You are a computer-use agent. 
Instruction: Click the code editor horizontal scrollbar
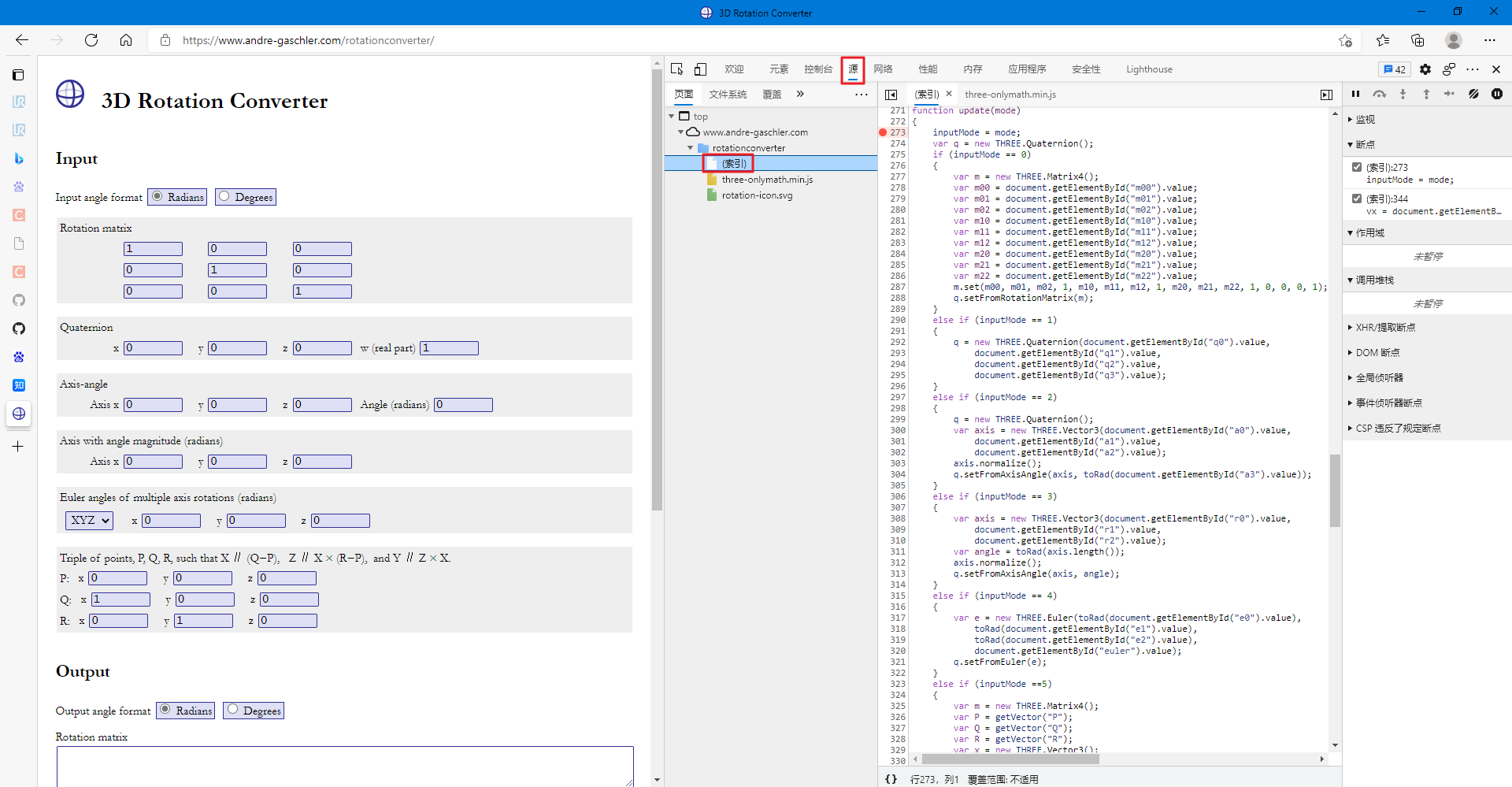(1010, 759)
